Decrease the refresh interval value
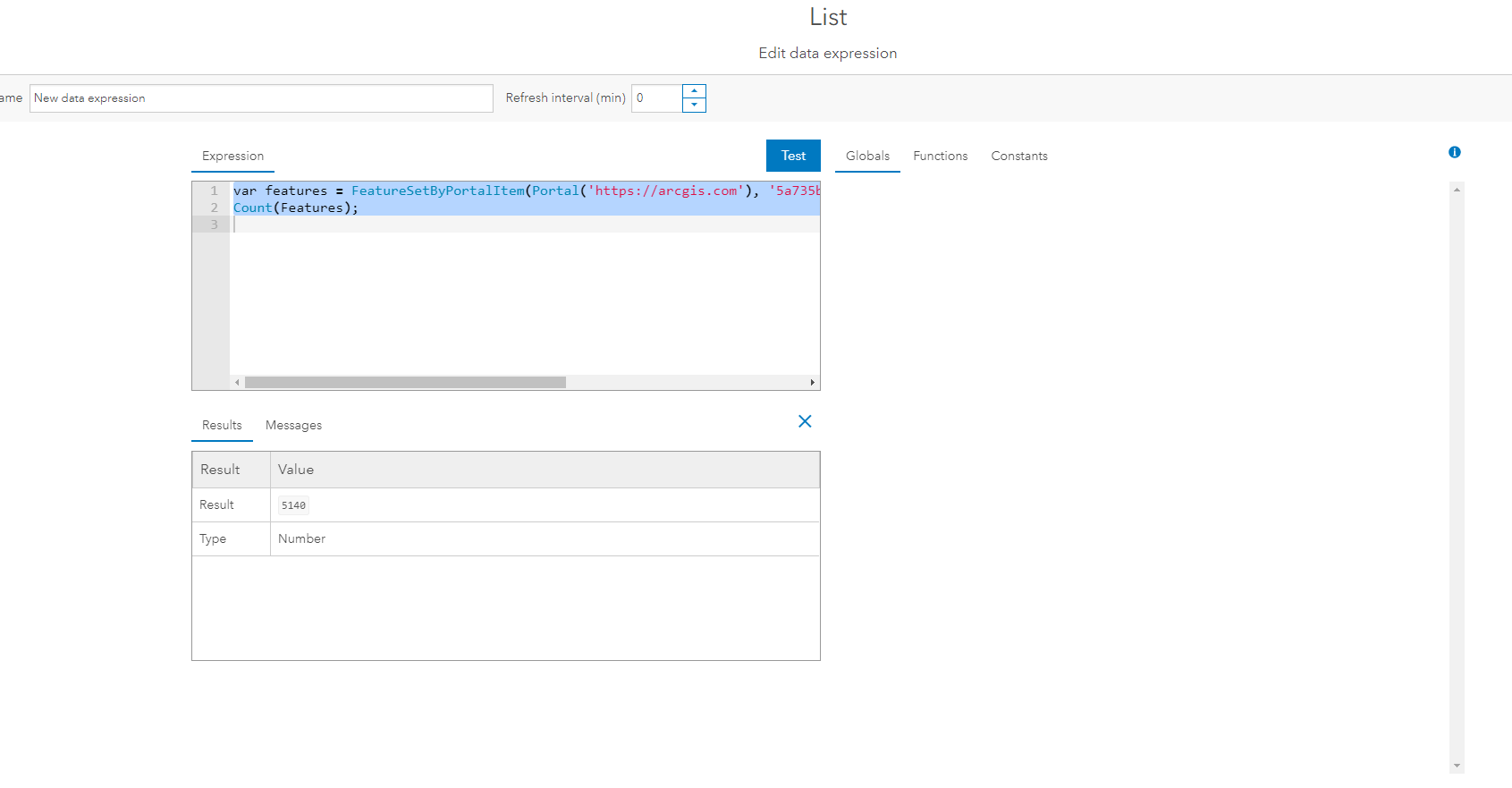 [x=694, y=106]
